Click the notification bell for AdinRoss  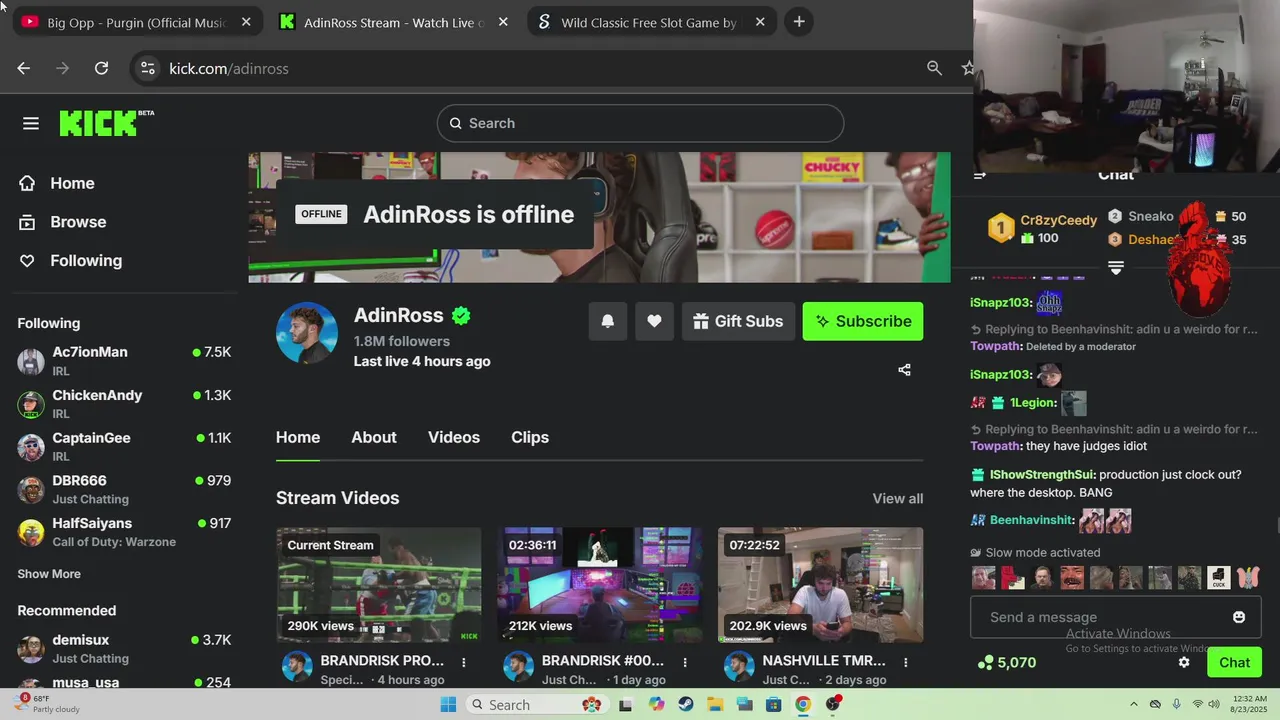[607, 321]
